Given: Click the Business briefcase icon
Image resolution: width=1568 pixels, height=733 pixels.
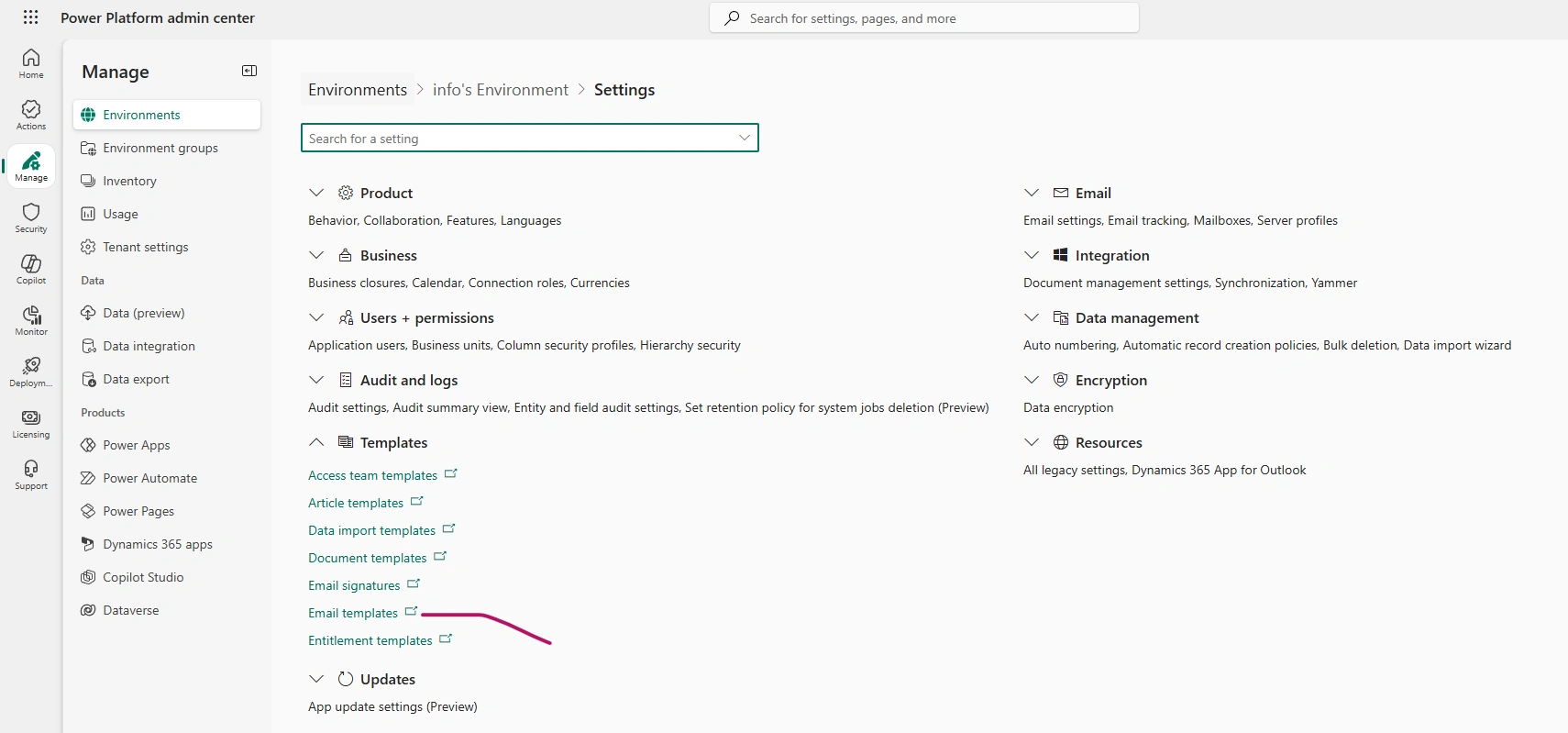Looking at the screenshot, I should coord(346,255).
